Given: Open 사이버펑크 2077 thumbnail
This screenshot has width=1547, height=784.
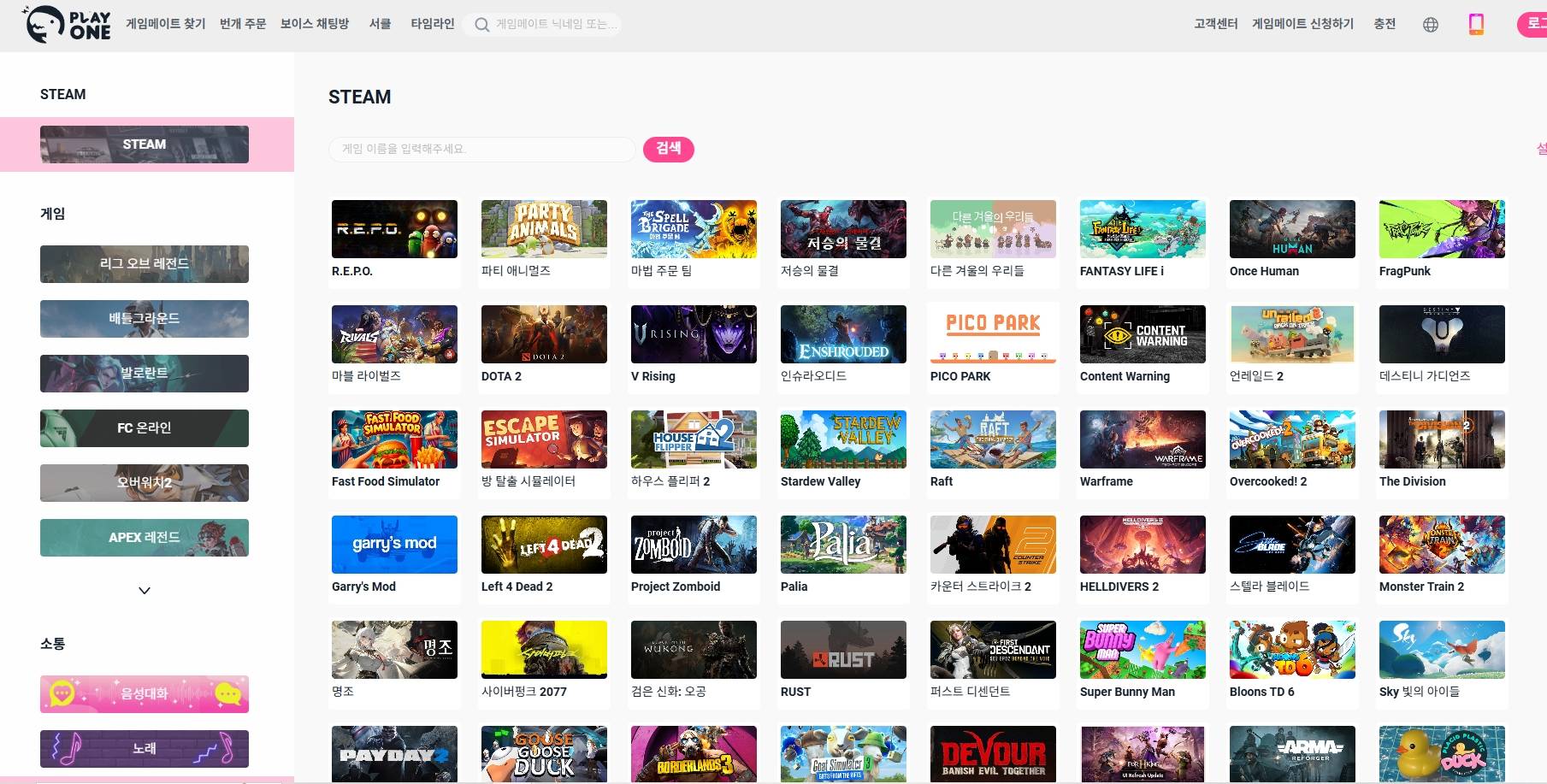Looking at the screenshot, I should pos(544,650).
